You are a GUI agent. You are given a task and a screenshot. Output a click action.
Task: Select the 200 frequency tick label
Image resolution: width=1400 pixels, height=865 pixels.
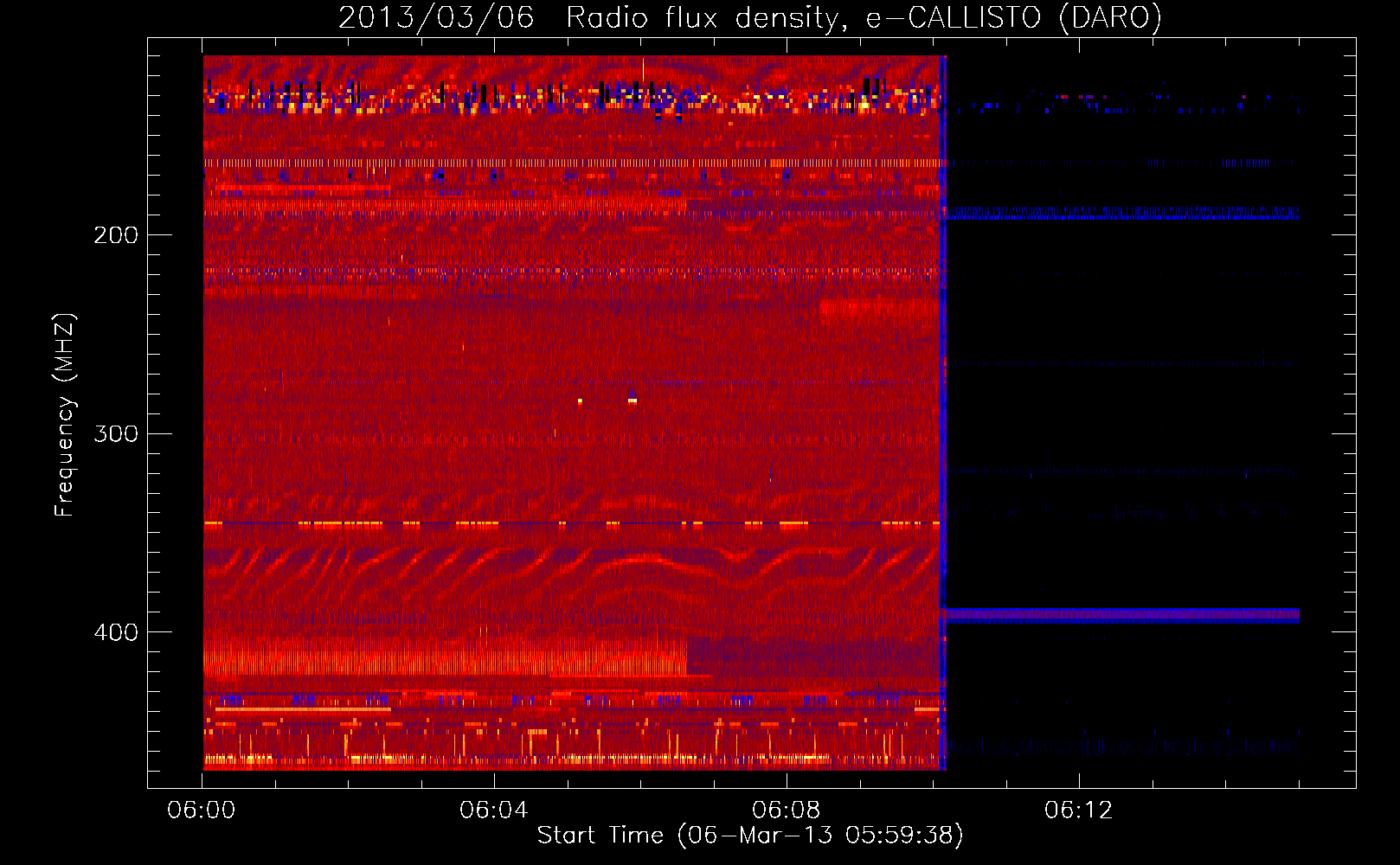[x=116, y=235]
